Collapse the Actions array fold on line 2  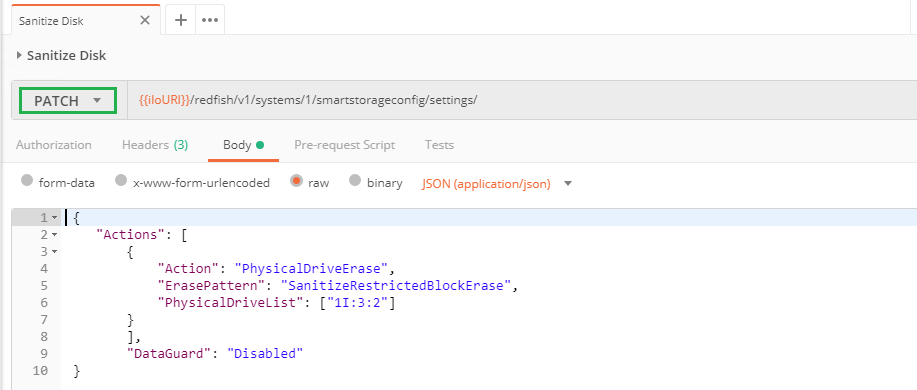tap(54, 235)
